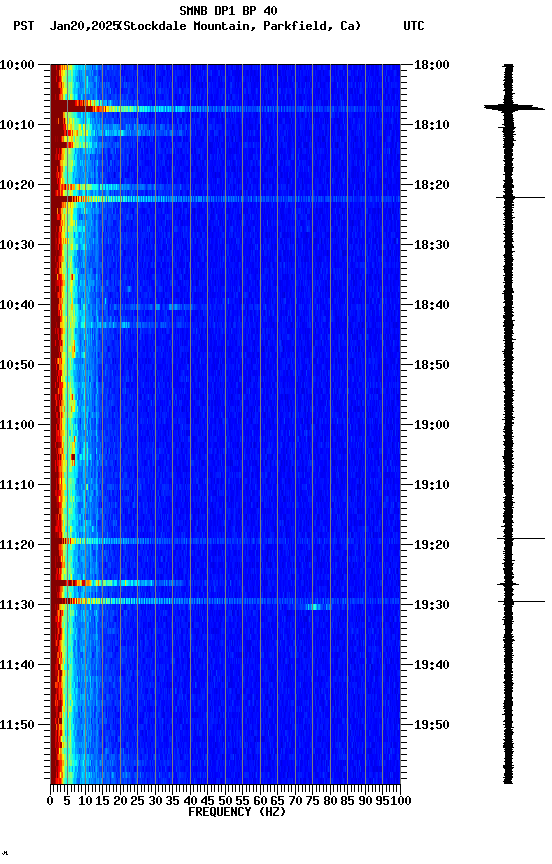
Task: Click the 10:20 PST time label
Action: point(17,185)
